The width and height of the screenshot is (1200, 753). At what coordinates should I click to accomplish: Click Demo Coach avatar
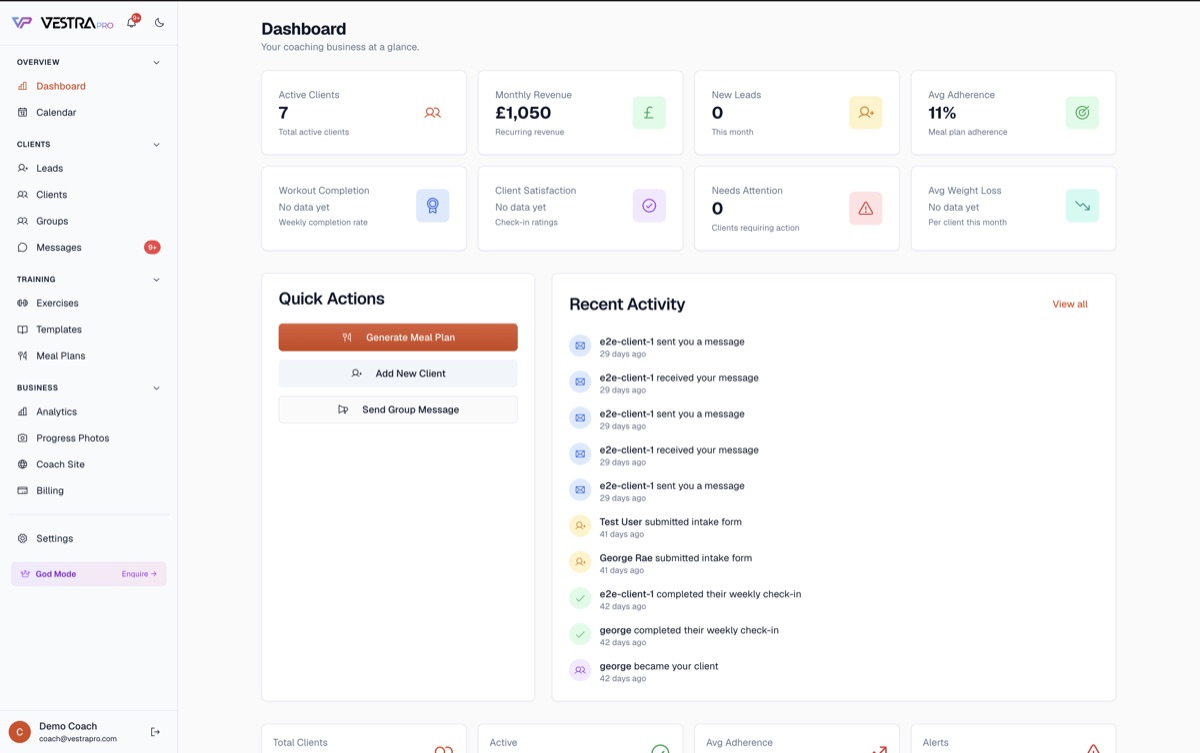point(20,732)
